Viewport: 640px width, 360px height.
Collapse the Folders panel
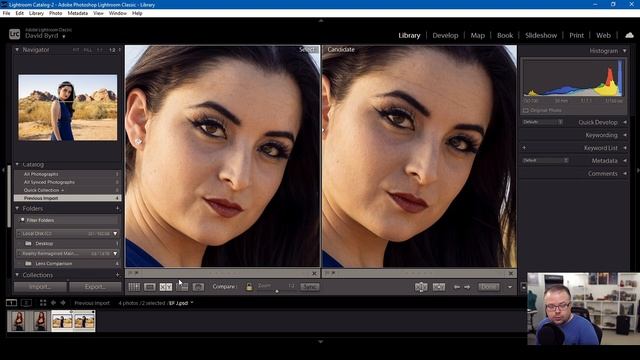[17, 209]
